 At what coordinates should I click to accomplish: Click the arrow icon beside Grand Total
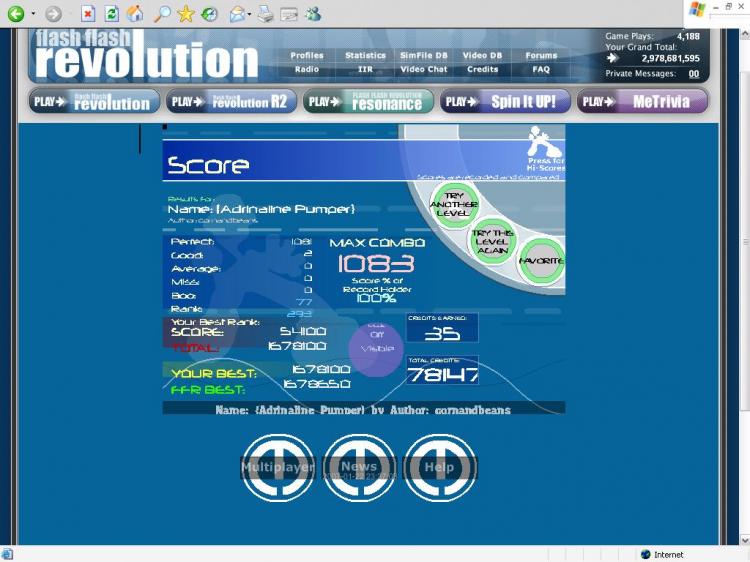(x=612, y=58)
